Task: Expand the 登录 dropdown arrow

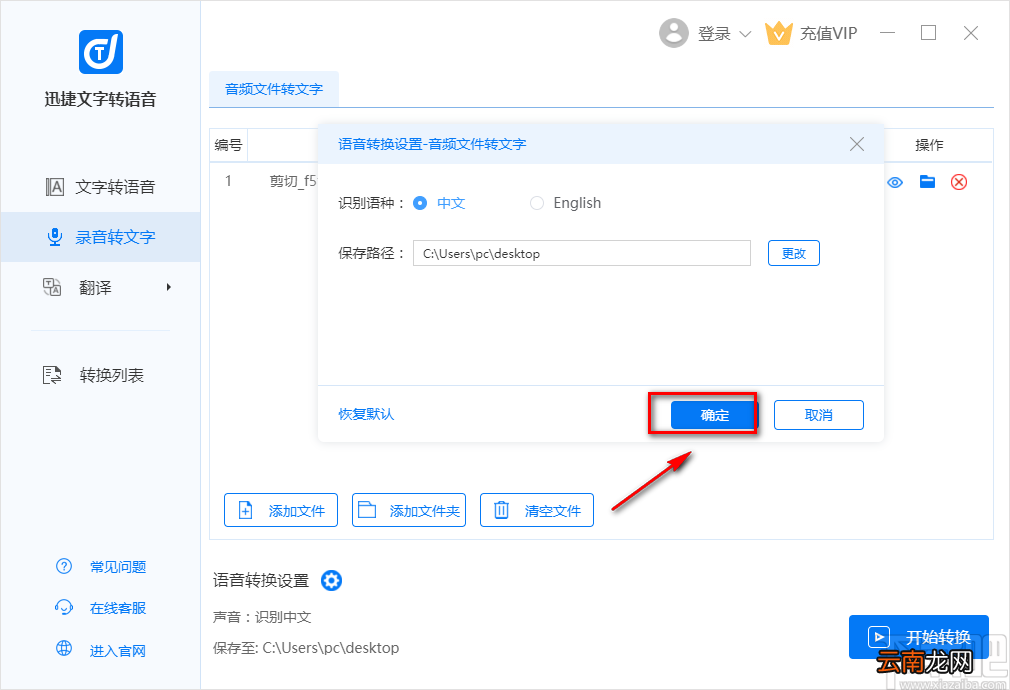Action: [x=745, y=34]
